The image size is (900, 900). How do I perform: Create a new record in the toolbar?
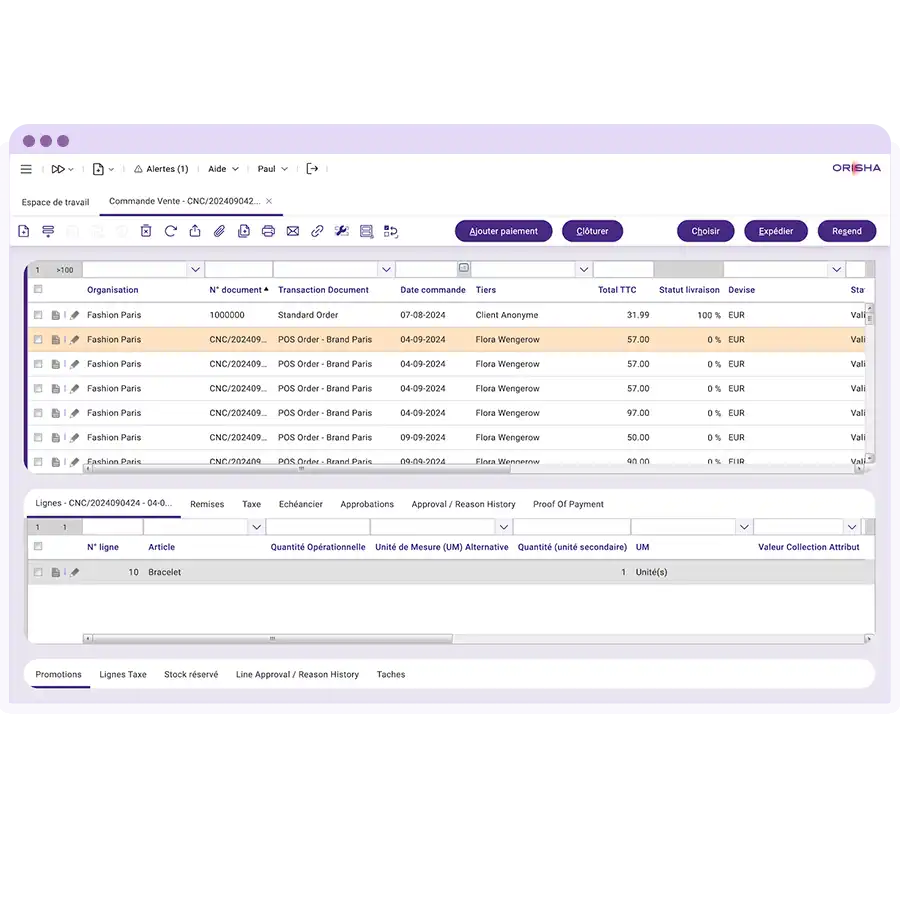pos(24,231)
